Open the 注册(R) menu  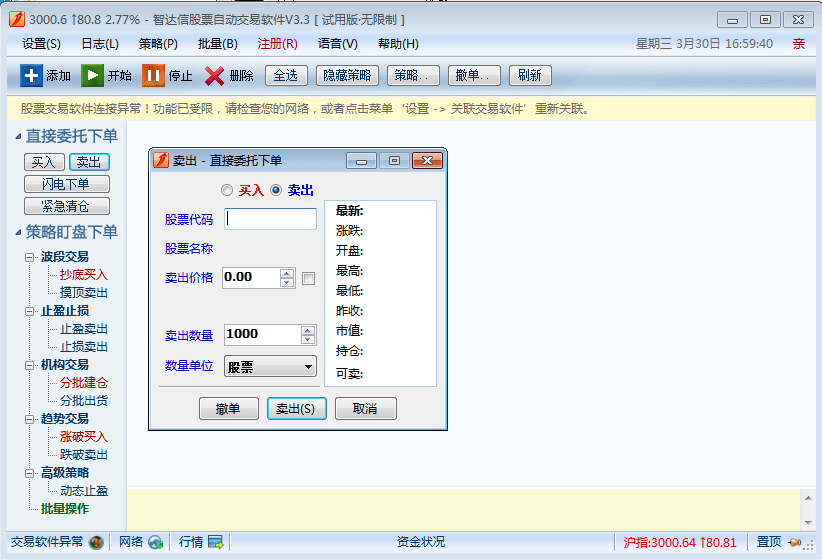click(277, 44)
